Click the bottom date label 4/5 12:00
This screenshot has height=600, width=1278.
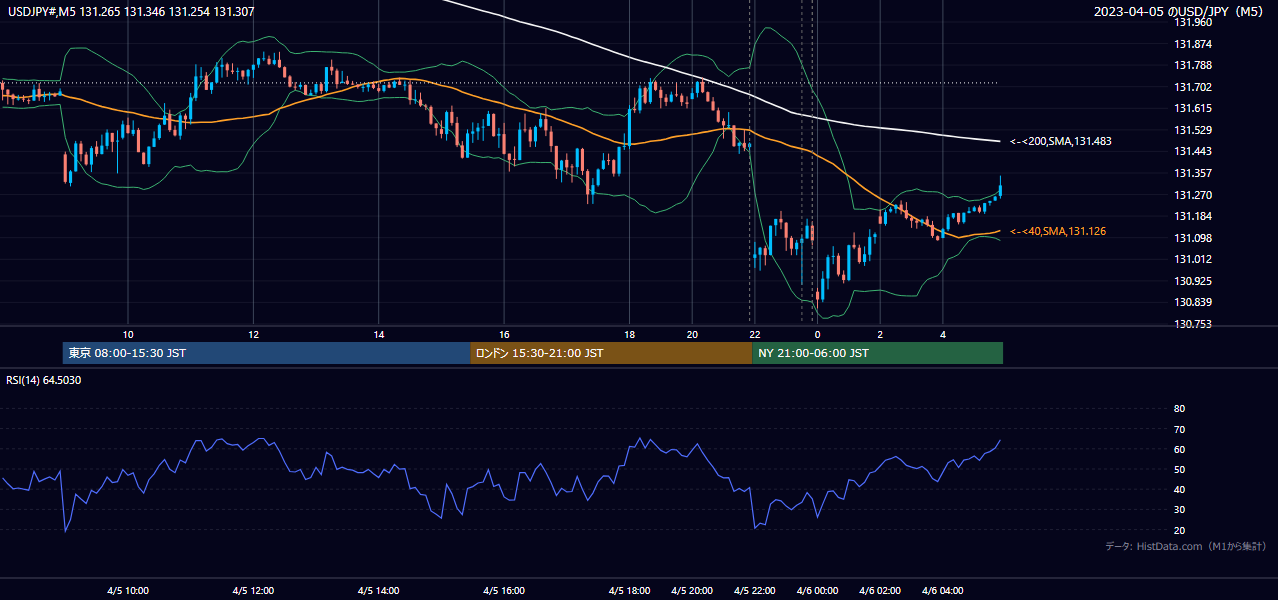point(252,591)
